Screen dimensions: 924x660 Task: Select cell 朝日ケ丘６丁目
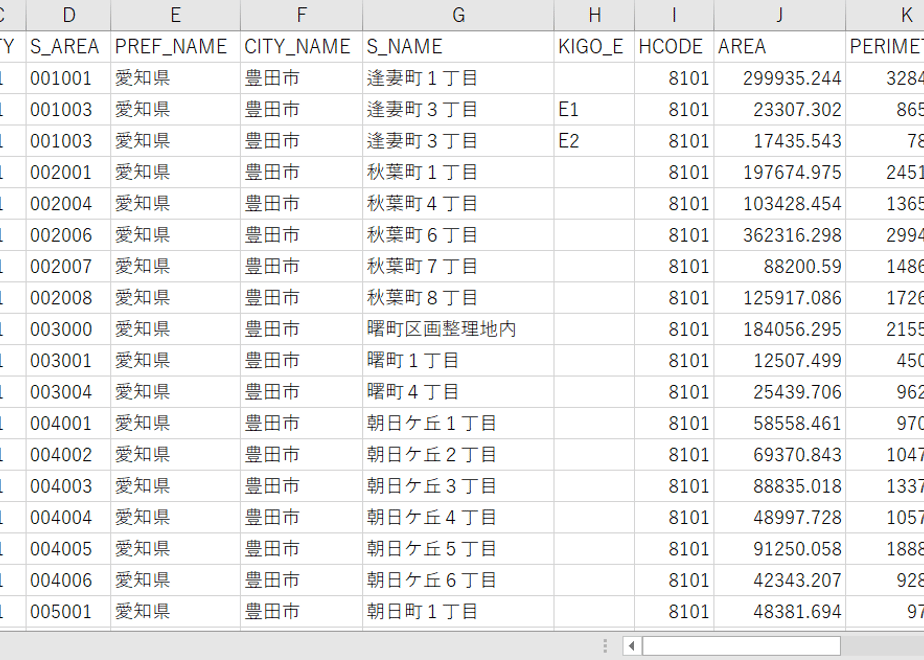point(458,580)
